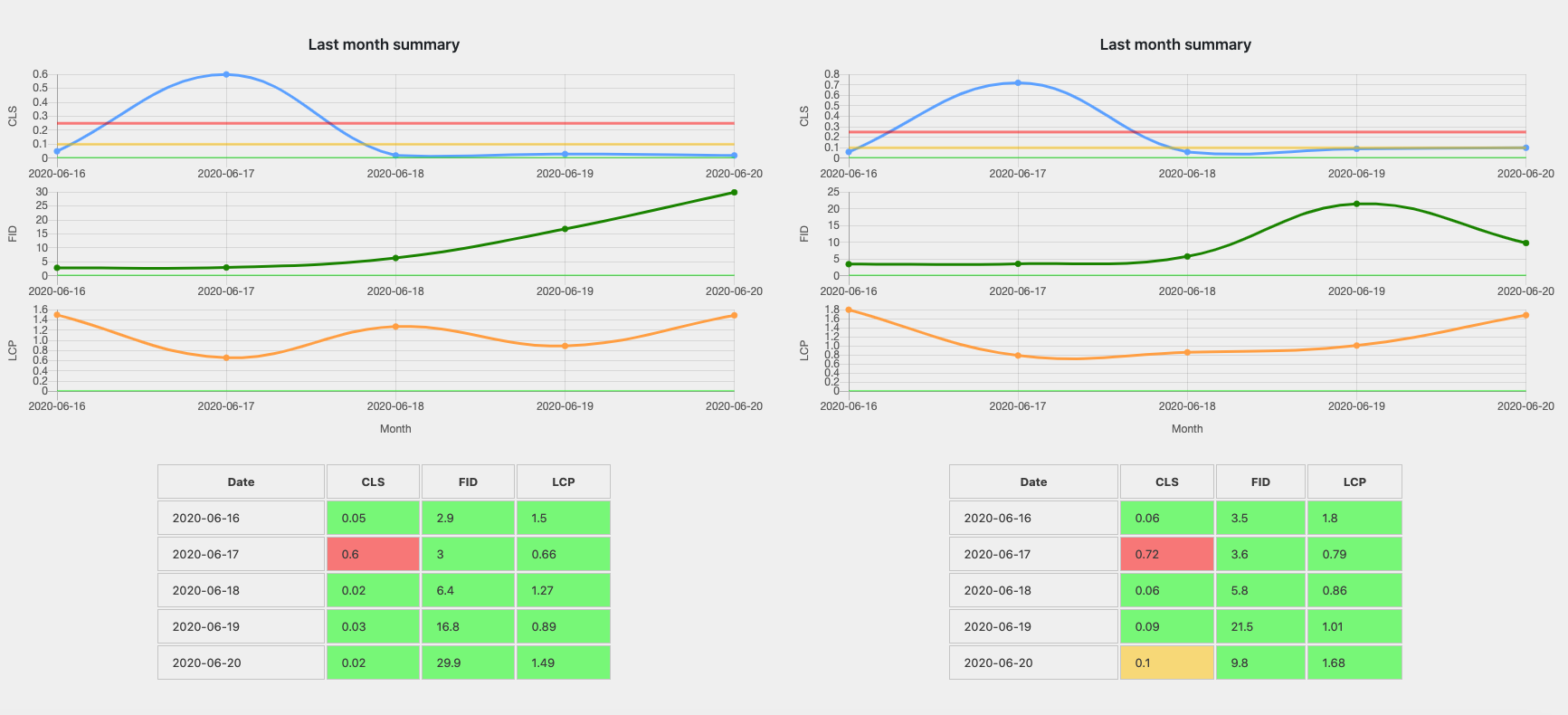Viewport: 1568px width, 715px height.
Task: Click left FID chart point on 2020-06-19
Action: pyautogui.click(x=565, y=229)
